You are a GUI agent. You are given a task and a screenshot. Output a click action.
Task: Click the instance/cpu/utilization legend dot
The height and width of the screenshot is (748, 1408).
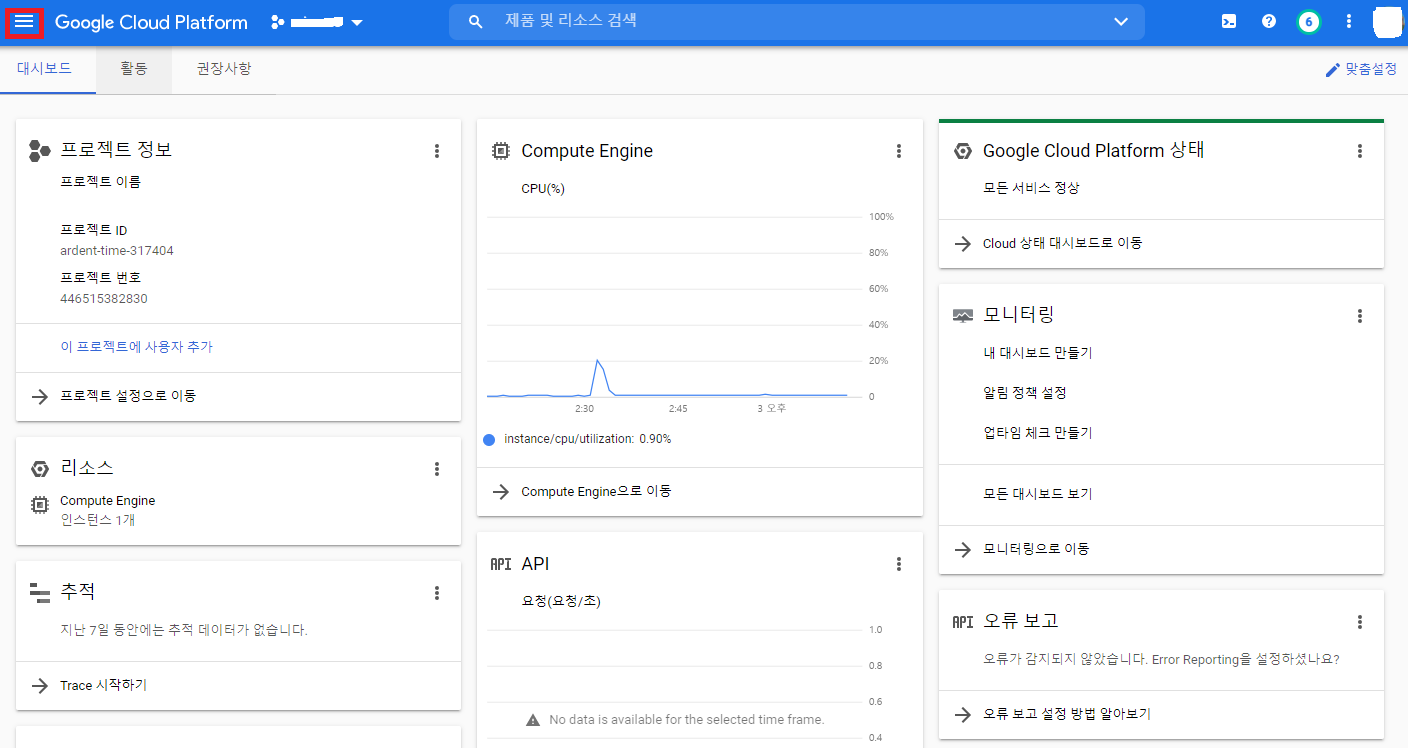[x=489, y=439]
